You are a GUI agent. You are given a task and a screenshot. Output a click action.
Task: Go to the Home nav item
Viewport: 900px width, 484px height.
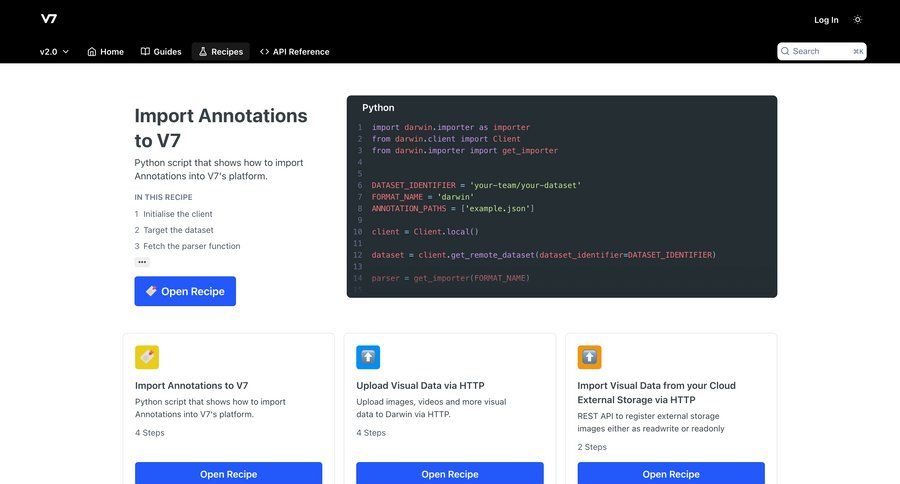[x=106, y=52]
